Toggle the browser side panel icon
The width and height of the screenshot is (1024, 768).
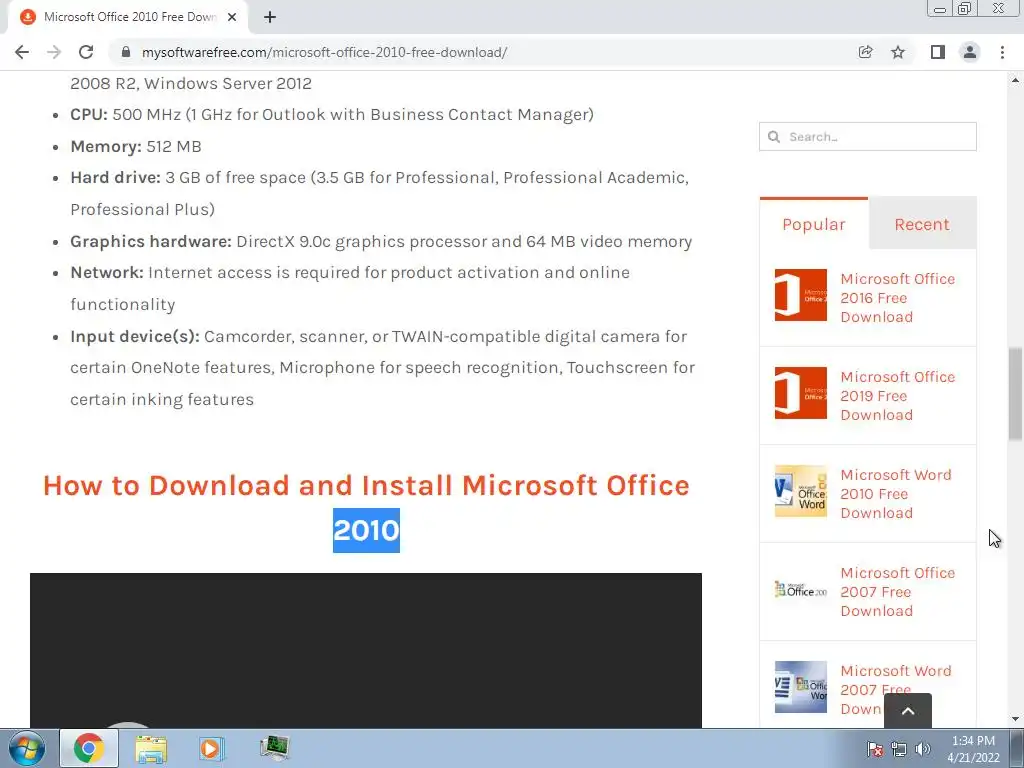pyautogui.click(x=938, y=52)
